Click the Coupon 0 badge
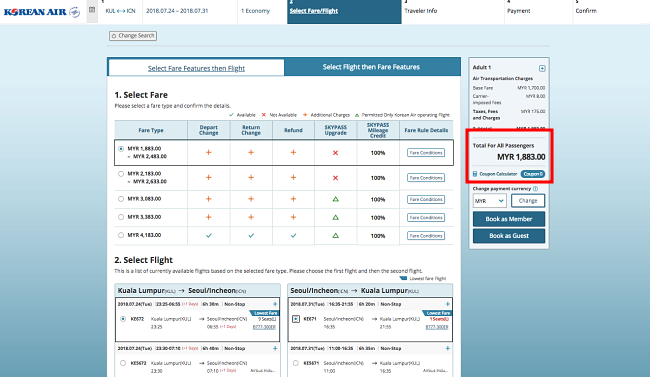The height and width of the screenshot is (377, 650). [x=533, y=174]
